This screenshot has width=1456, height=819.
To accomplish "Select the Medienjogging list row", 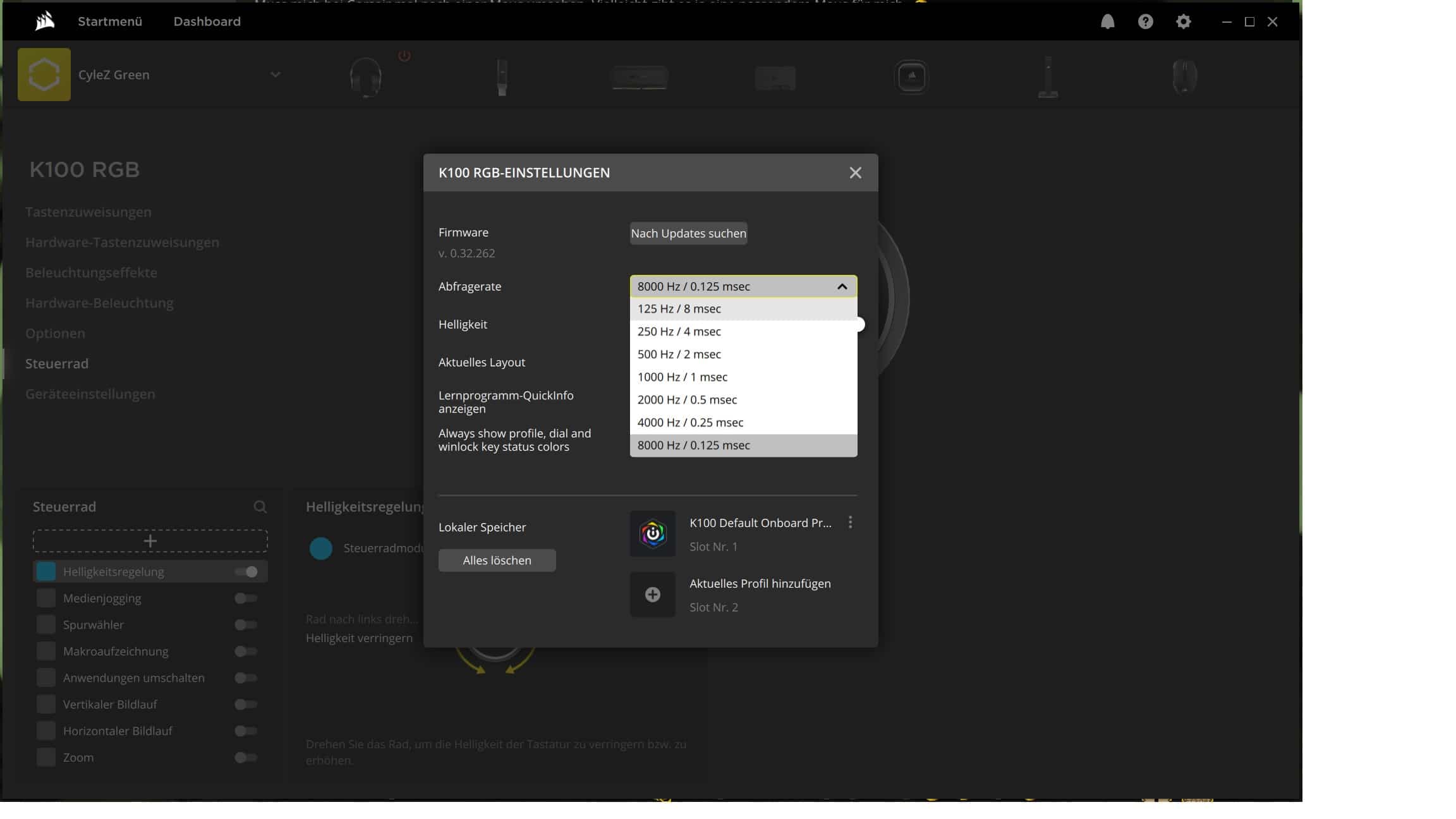I will pos(150,598).
